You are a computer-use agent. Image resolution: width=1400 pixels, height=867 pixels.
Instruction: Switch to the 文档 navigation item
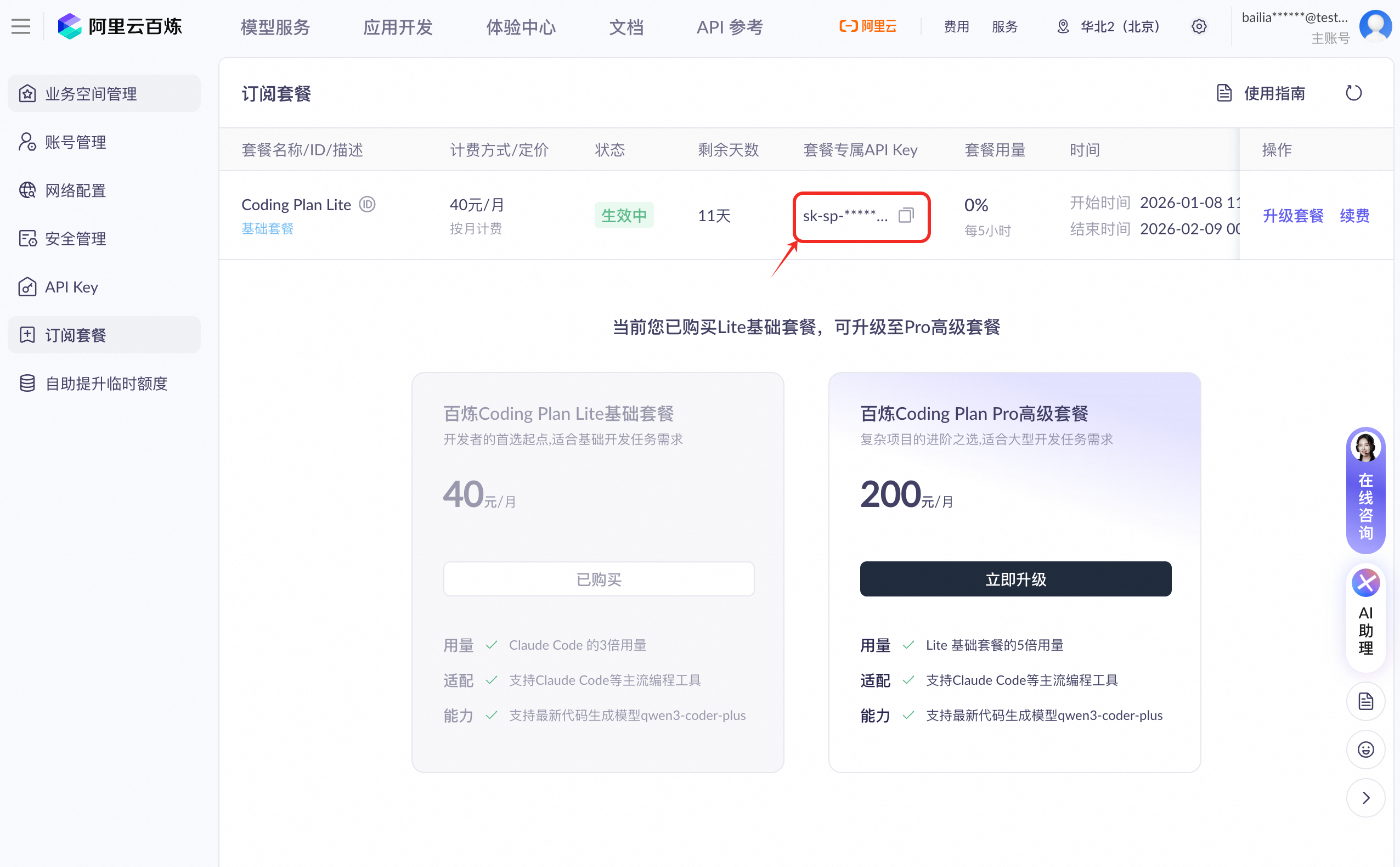[x=626, y=26]
